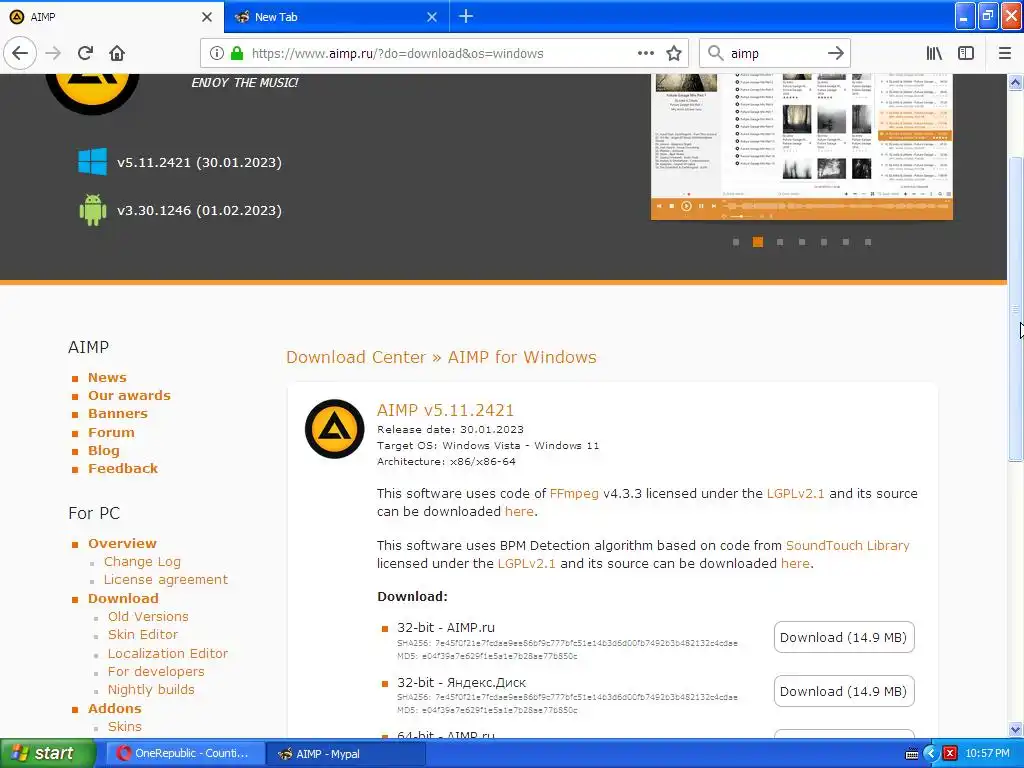The image size is (1024, 768).
Task: Open the Skin Editor link
Action: click(x=143, y=635)
